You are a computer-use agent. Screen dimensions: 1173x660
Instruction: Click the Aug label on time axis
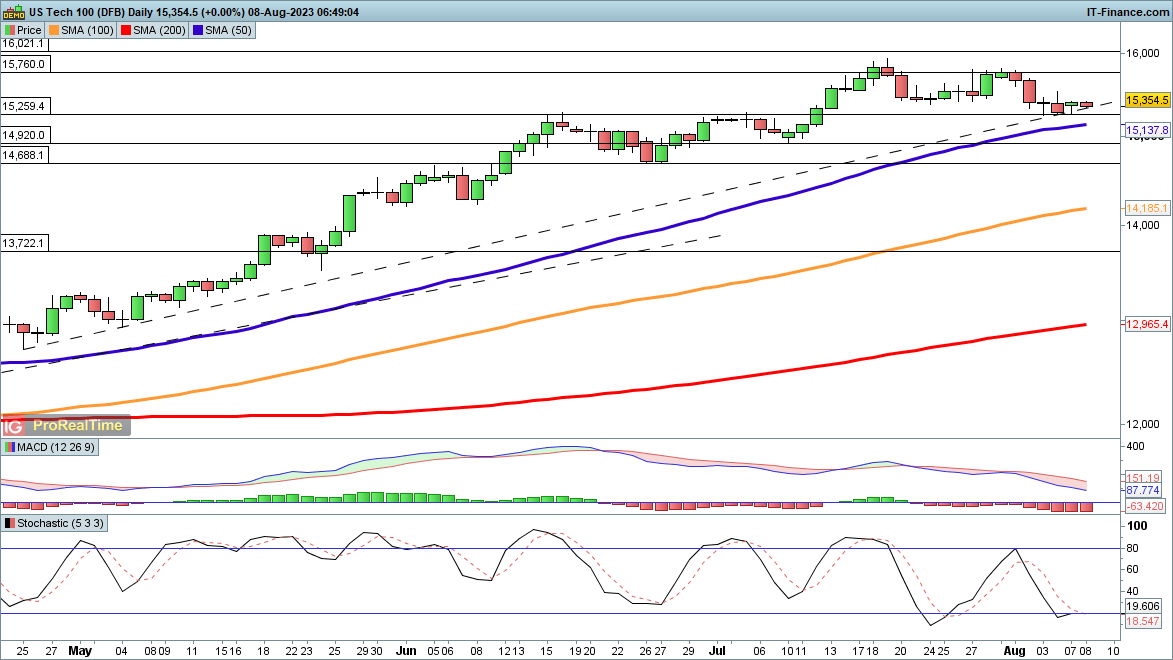pyautogui.click(x=1014, y=650)
